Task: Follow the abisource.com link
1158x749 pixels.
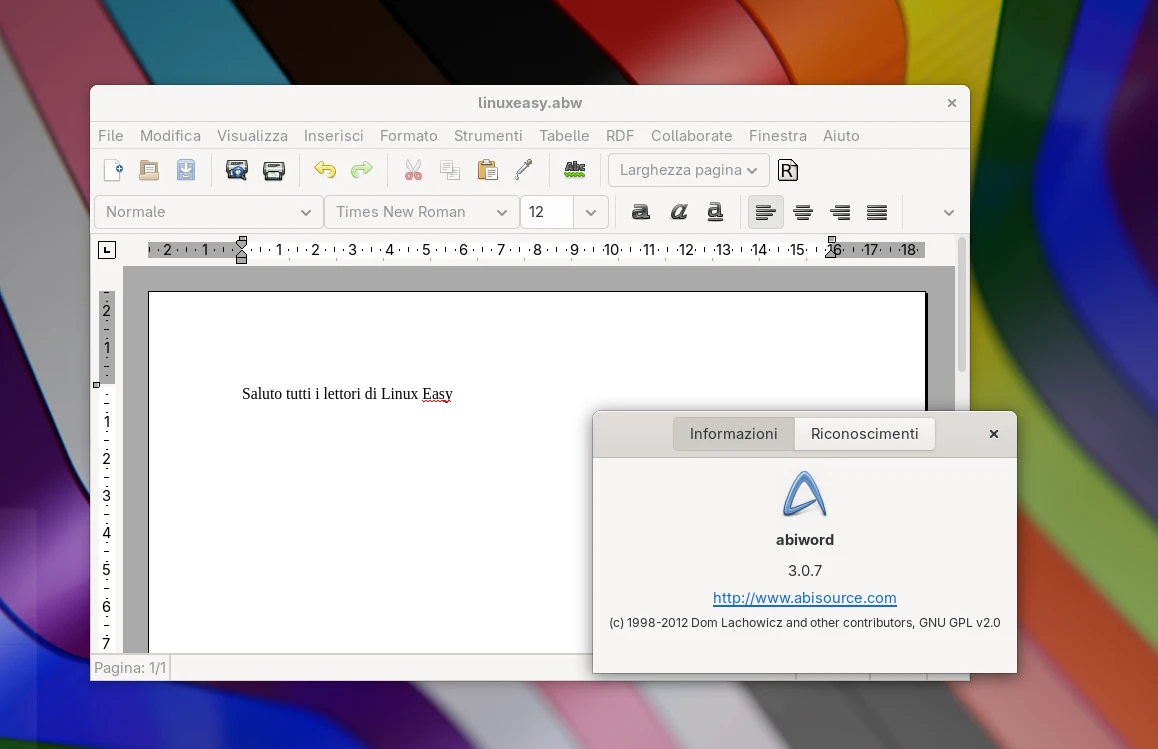Action: (x=804, y=598)
